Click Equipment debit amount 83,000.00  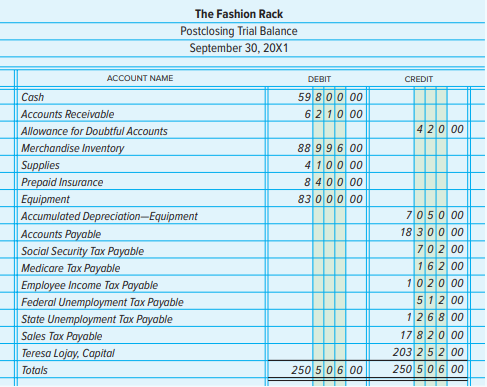[330, 199]
